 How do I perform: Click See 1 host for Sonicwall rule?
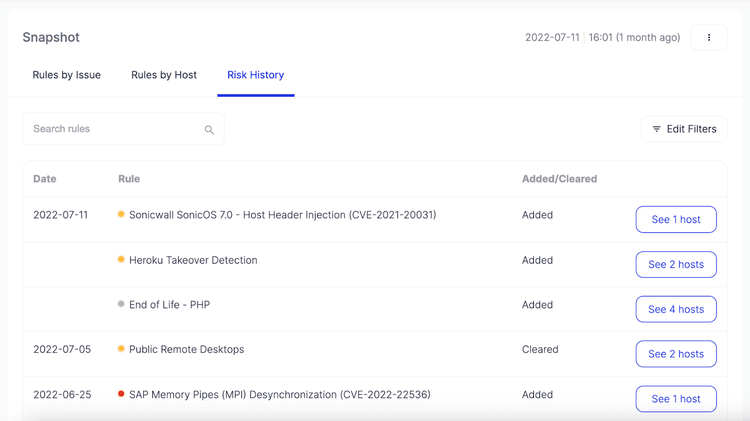676,219
